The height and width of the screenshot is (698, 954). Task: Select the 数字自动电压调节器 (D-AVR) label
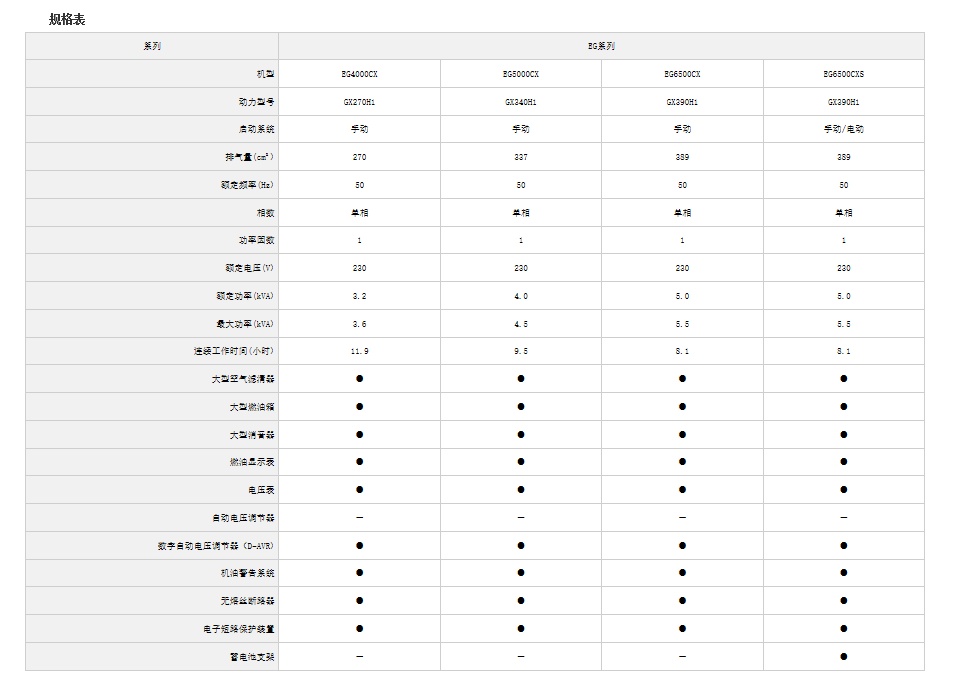coord(216,546)
